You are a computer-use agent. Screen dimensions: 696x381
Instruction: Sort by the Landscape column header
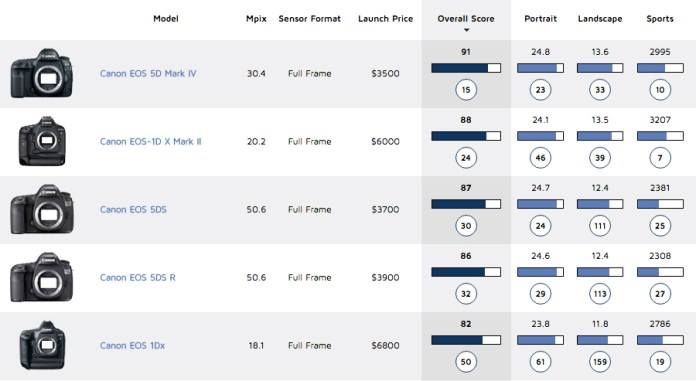pos(600,19)
